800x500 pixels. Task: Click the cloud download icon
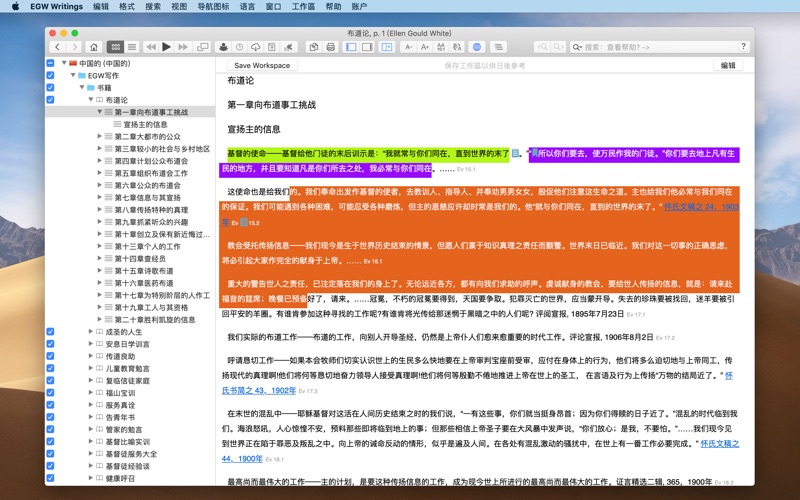pyautogui.click(x=256, y=47)
